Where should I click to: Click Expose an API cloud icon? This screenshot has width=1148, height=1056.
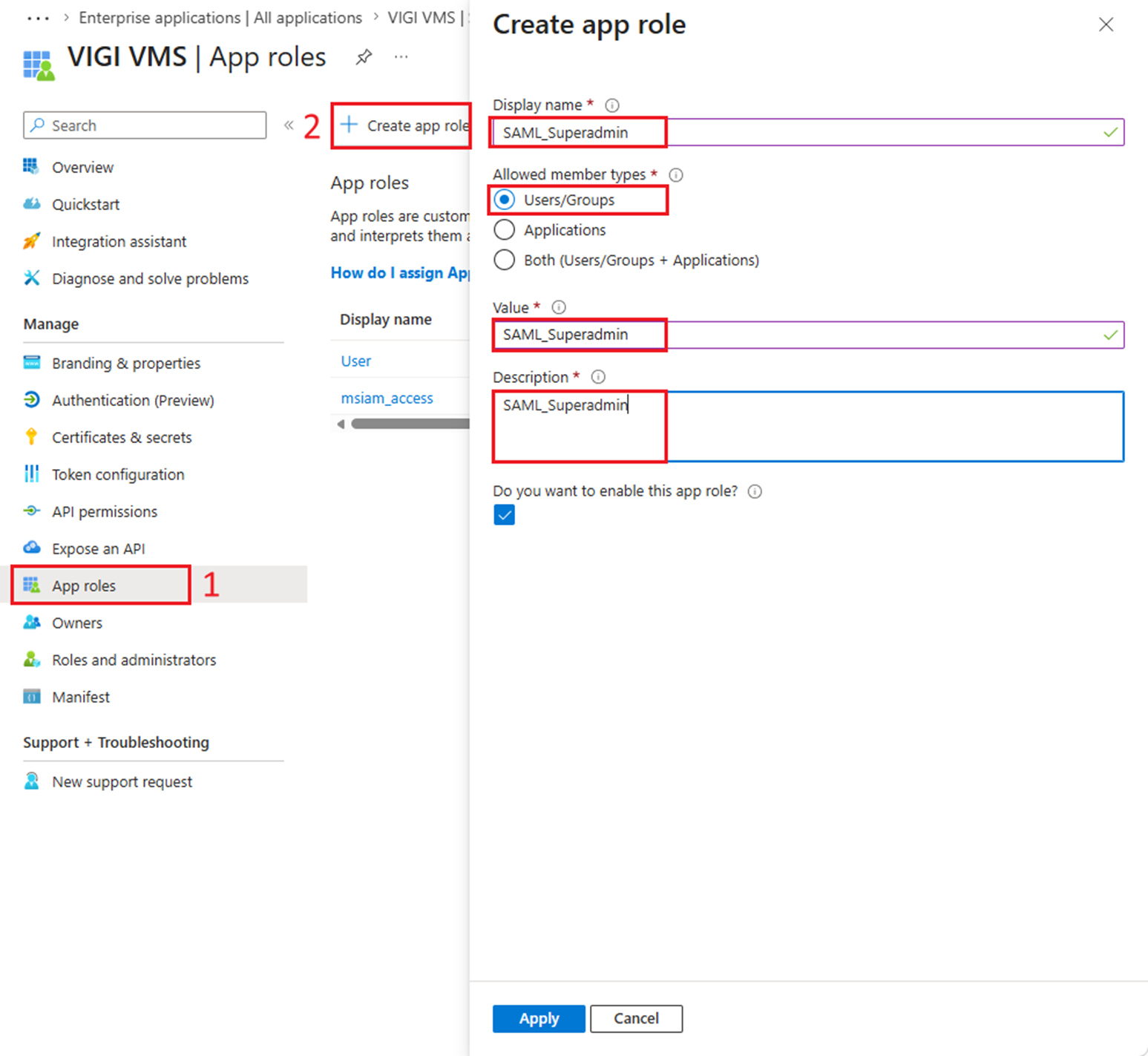[31, 548]
